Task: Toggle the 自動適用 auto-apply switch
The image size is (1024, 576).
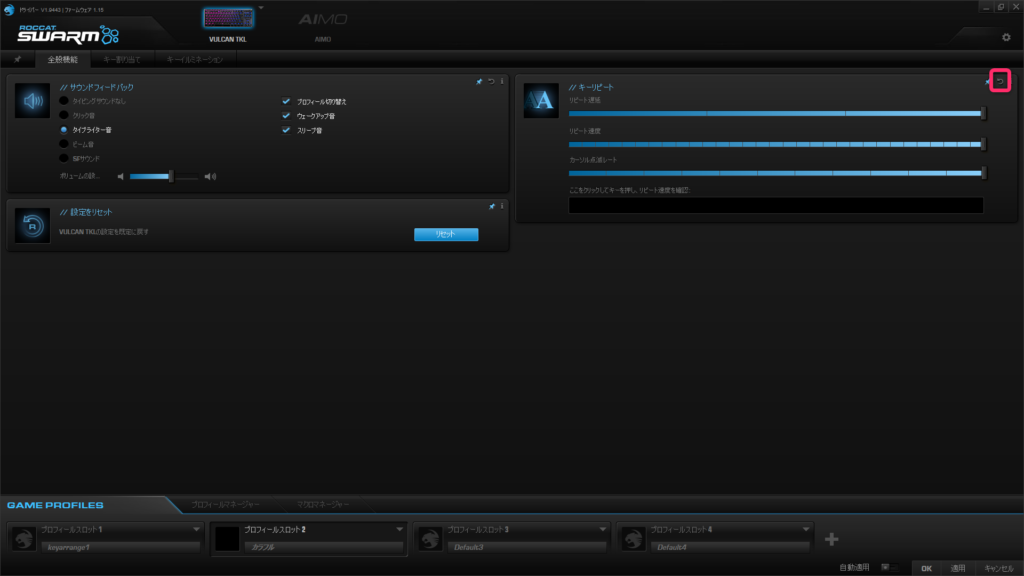Action: [889, 568]
